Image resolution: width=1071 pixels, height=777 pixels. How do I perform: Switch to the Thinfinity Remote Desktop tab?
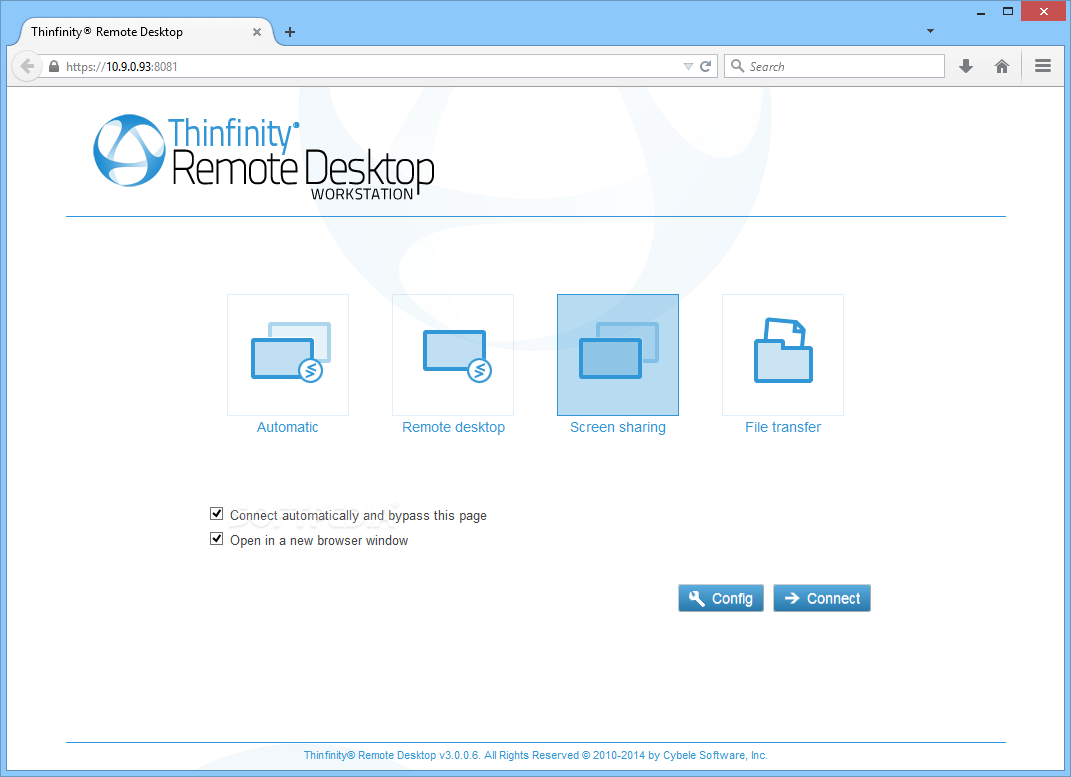pyautogui.click(x=139, y=32)
